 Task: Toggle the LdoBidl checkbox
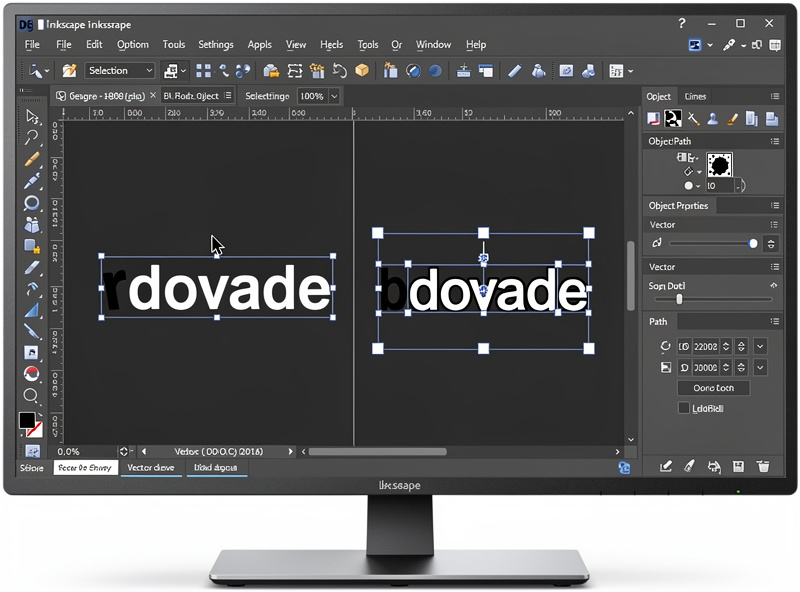tap(684, 408)
